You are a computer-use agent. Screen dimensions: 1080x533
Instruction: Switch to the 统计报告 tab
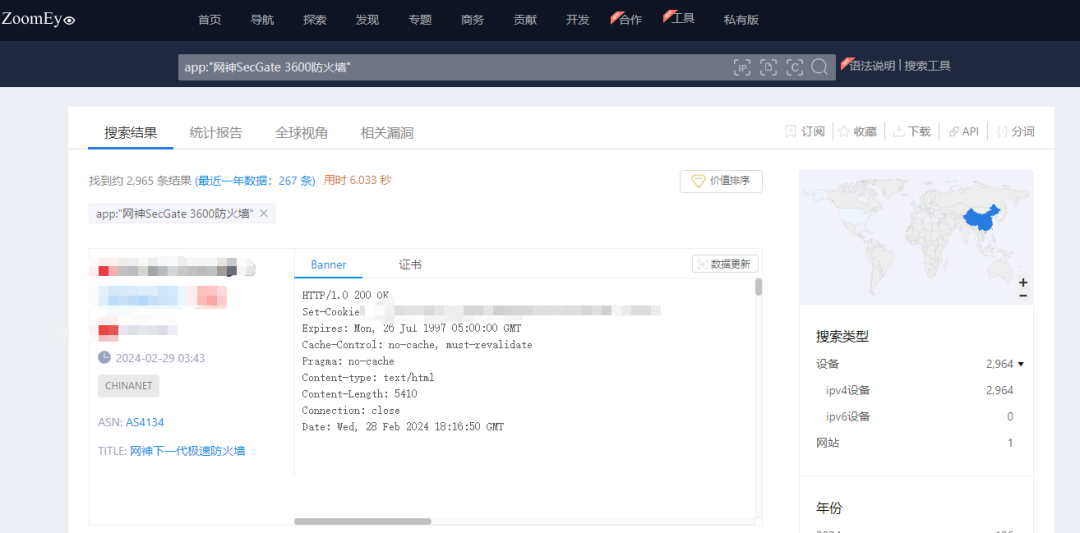(x=216, y=133)
